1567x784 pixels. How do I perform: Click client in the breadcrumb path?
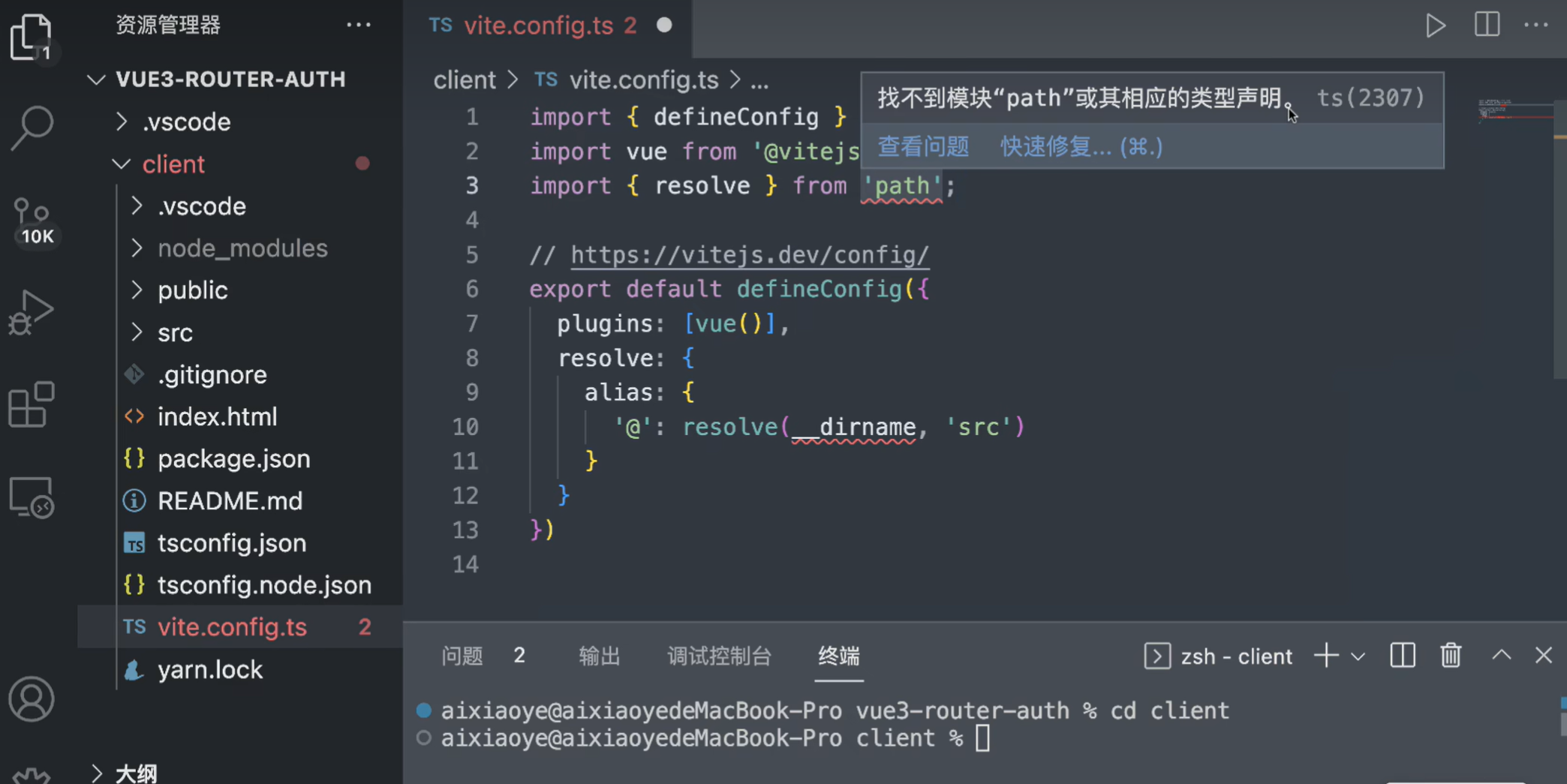[x=465, y=80]
